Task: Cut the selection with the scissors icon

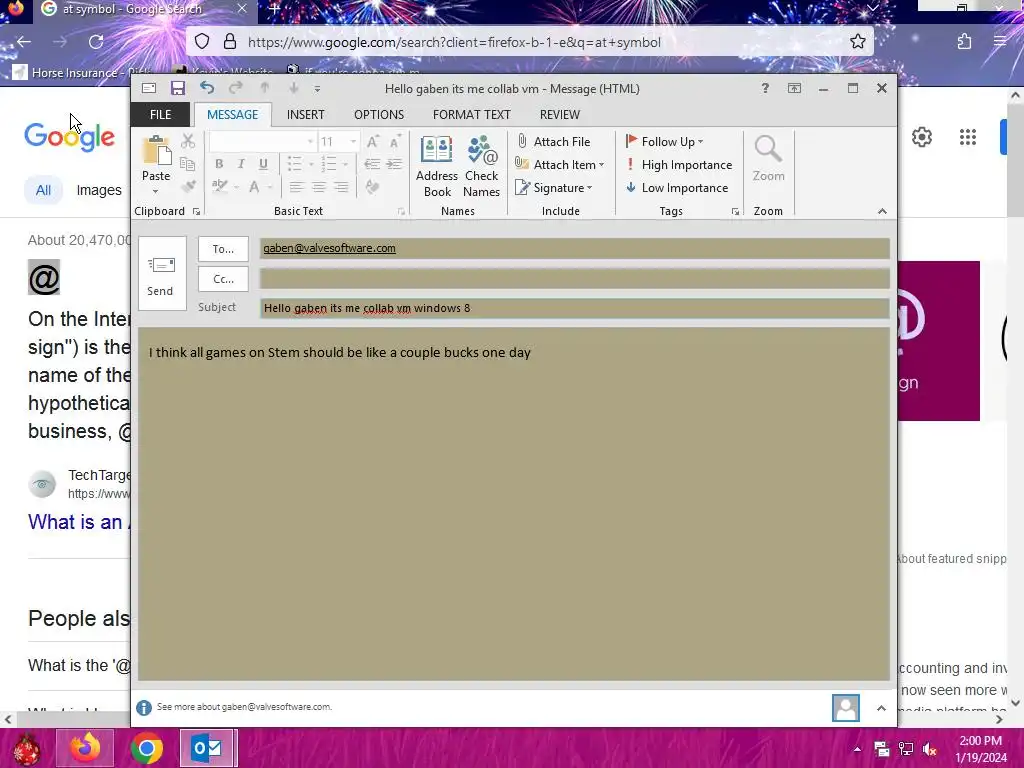Action: 188,141
